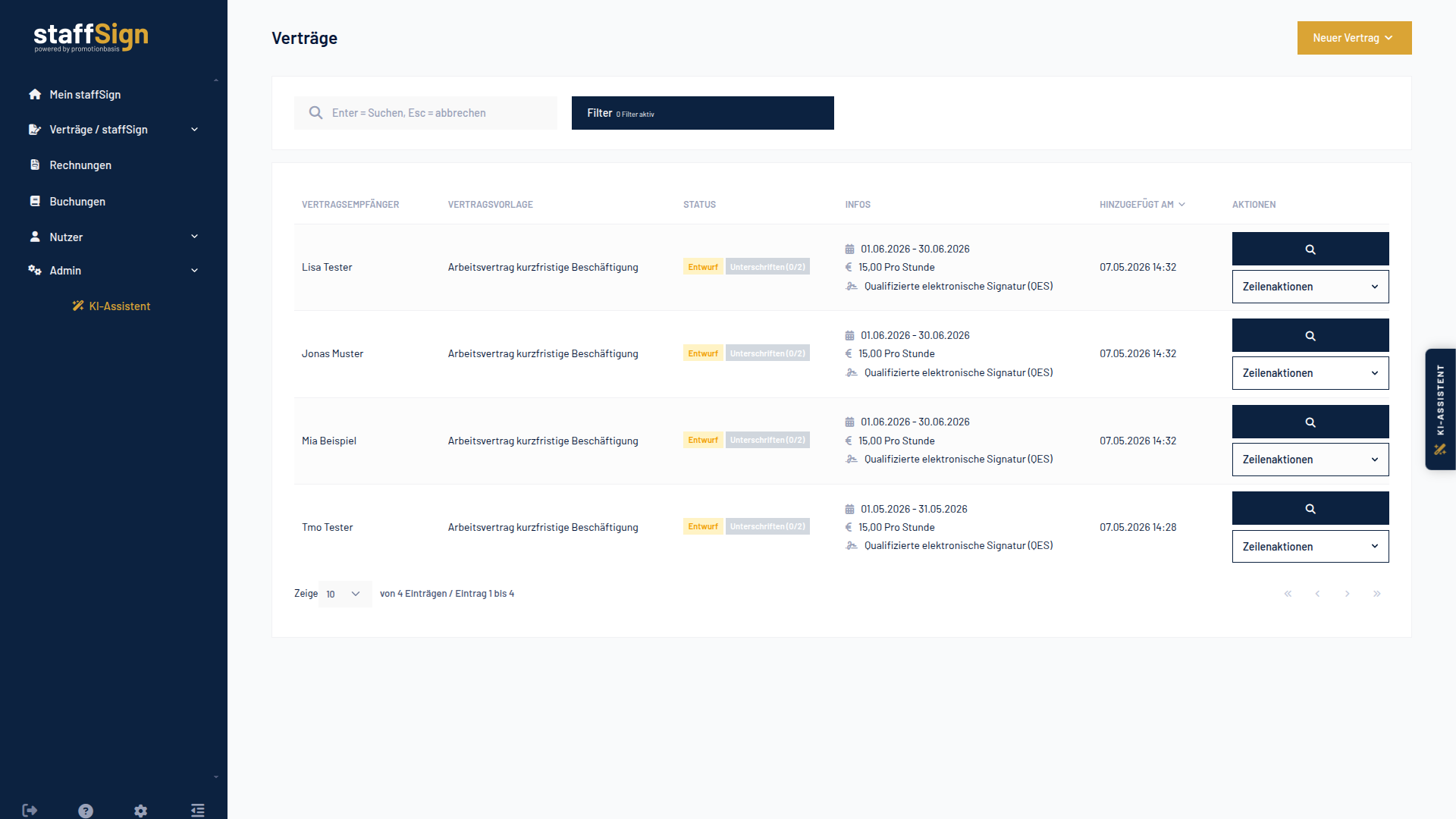Screen dimensions: 1456x819
Task: Click the search magnifier icon
Action: (x=315, y=113)
